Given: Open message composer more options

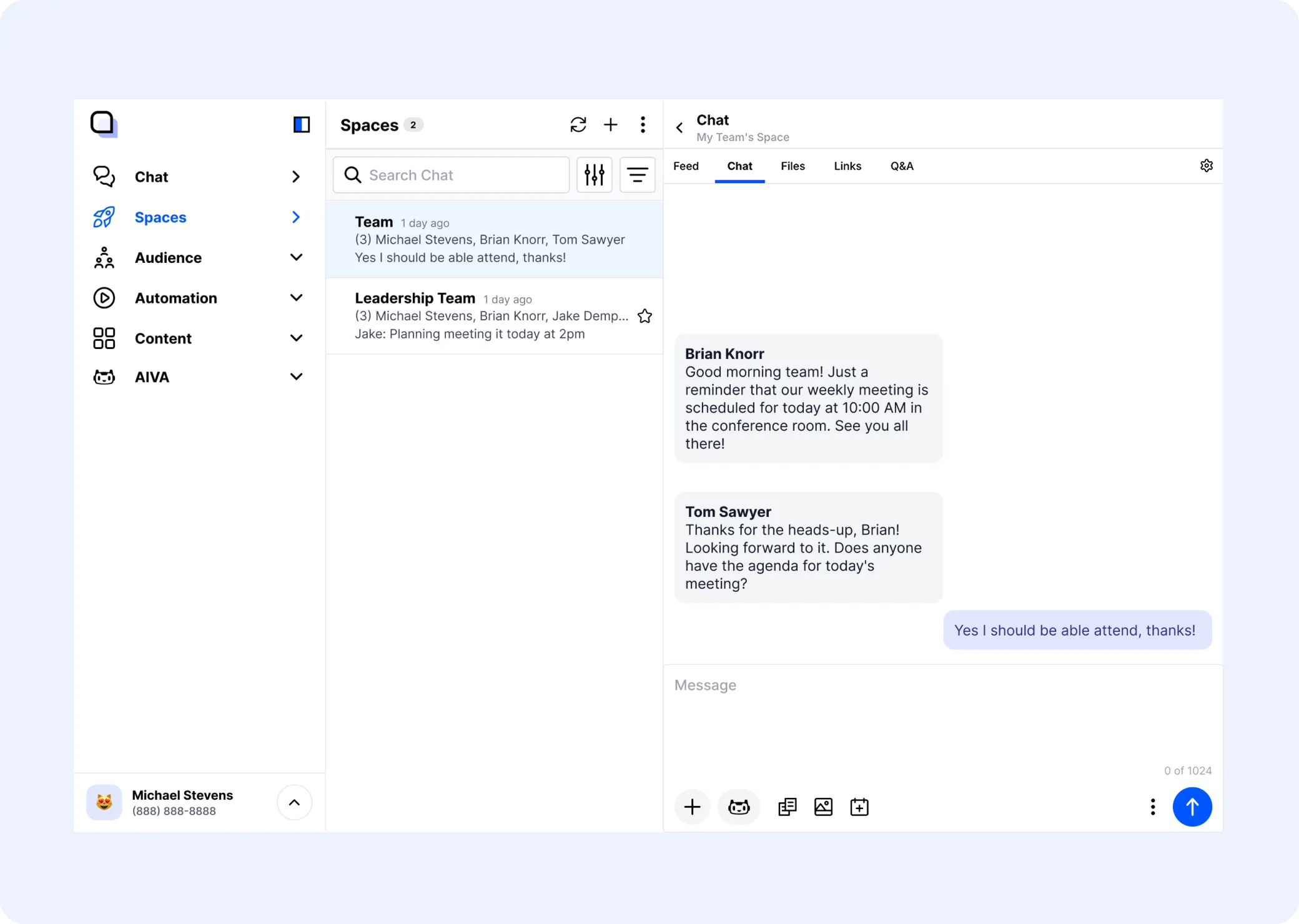Looking at the screenshot, I should pos(1153,807).
